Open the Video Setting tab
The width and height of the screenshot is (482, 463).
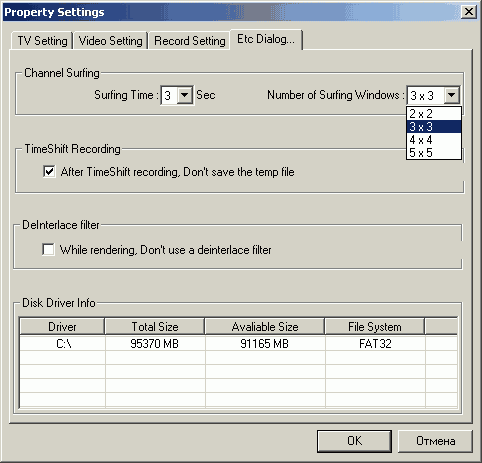pos(110,41)
